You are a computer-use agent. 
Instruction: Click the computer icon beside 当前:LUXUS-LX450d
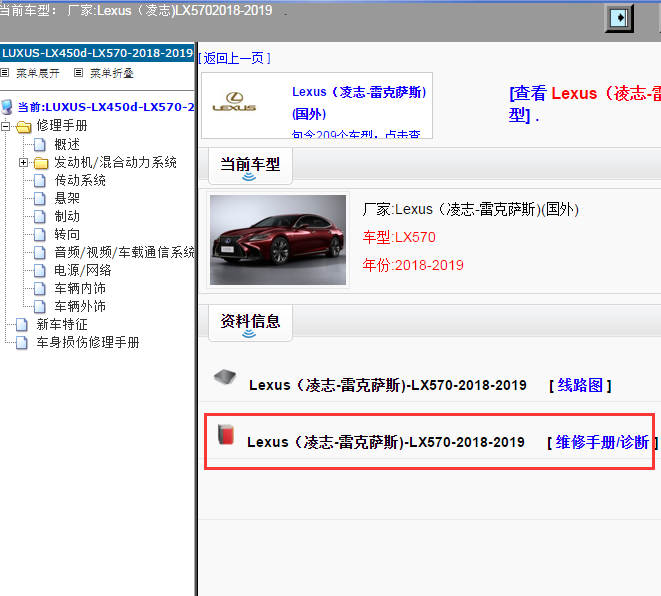[8, 107]
